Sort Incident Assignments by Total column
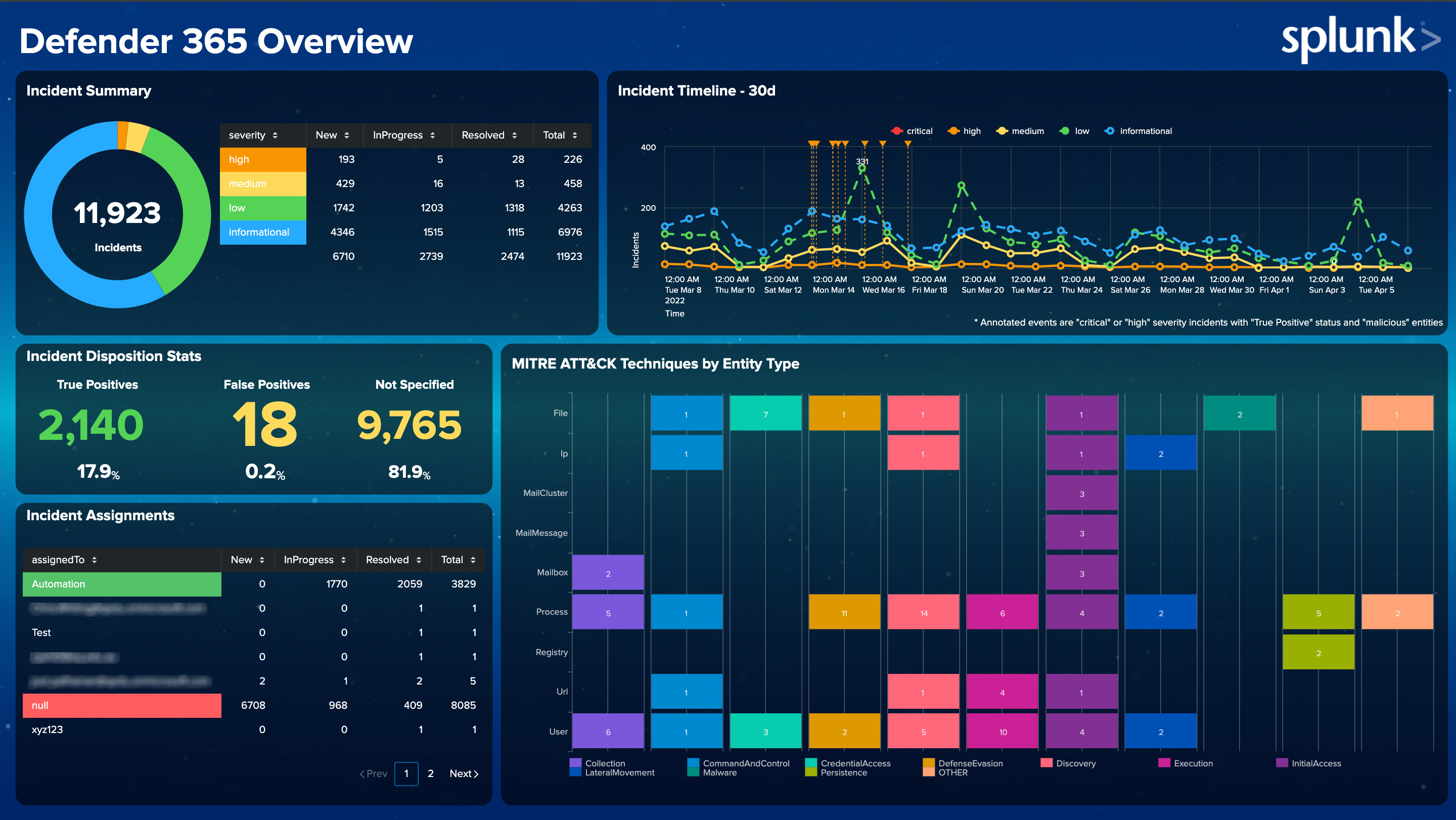 [x=459, y=560]
